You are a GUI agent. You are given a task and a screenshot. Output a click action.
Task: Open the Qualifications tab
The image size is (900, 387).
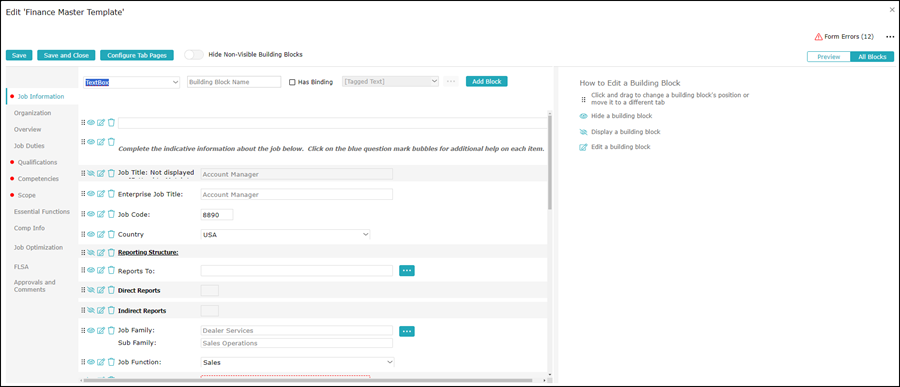tap(37, 162)
